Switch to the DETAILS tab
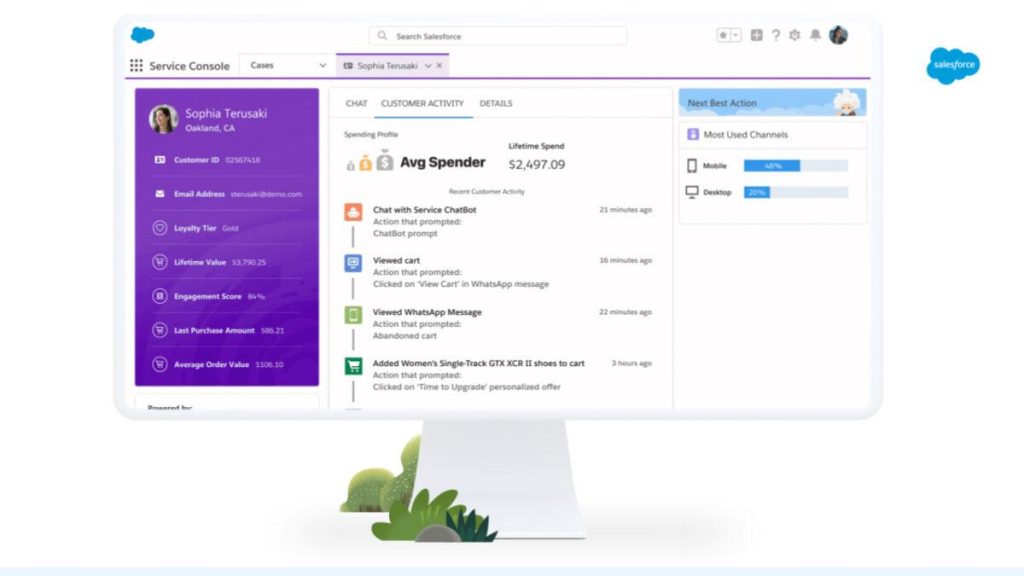This screenshot has height=576, width=1024. tap(496, 103)
